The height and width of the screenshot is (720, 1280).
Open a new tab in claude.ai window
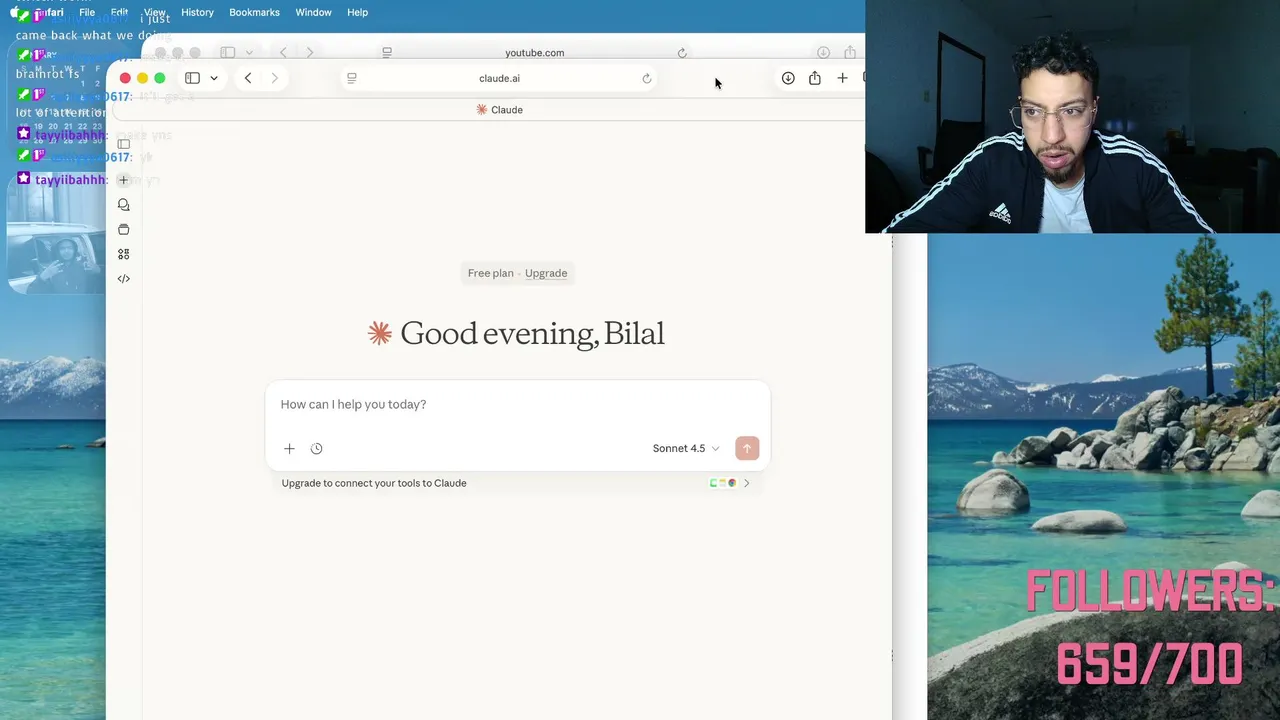point(842,78)
